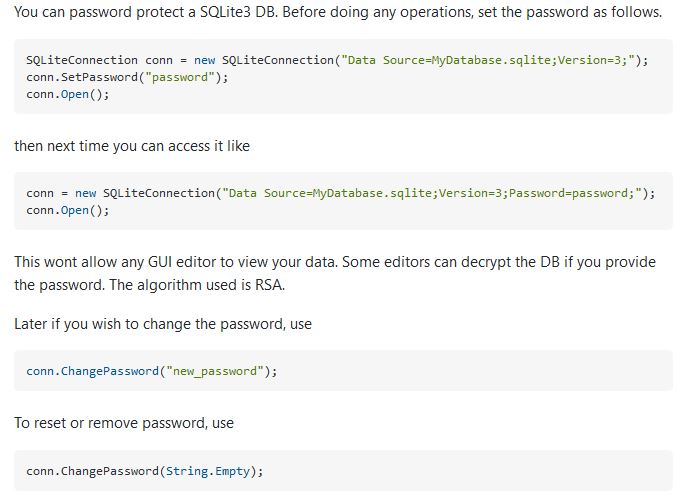Click "conn.ChangePassword" in the last code block

point(92,470)
